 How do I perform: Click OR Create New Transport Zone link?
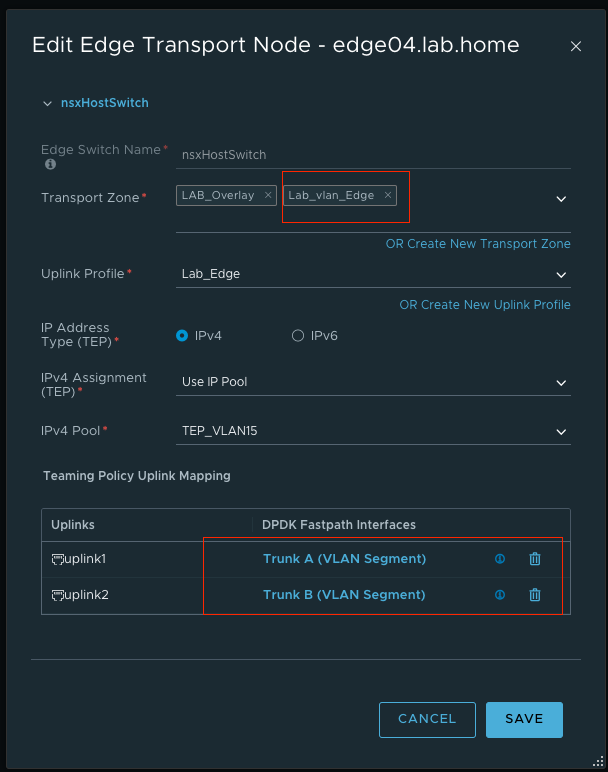pos(478,244)
